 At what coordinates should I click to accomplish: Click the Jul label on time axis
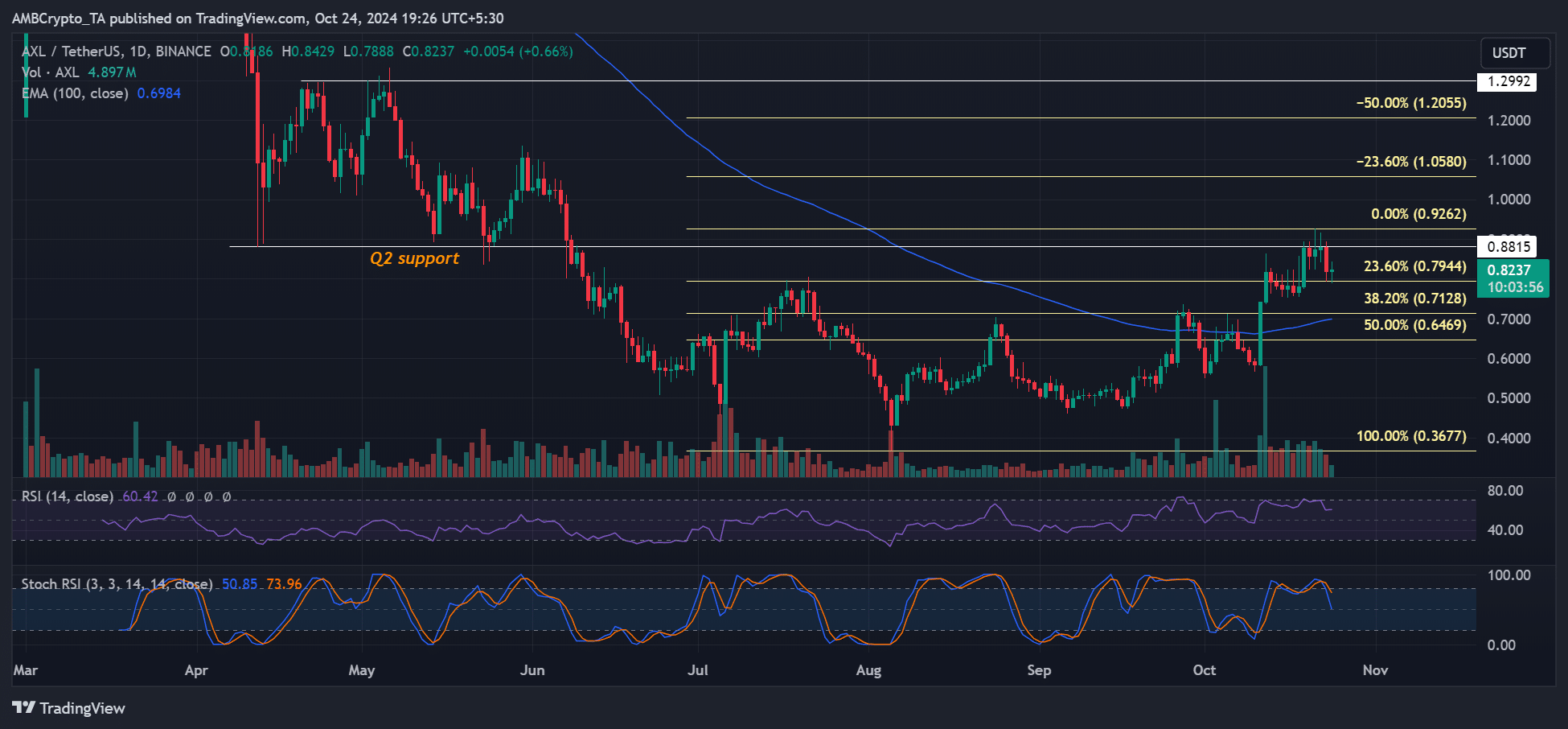tap(698, 670)
